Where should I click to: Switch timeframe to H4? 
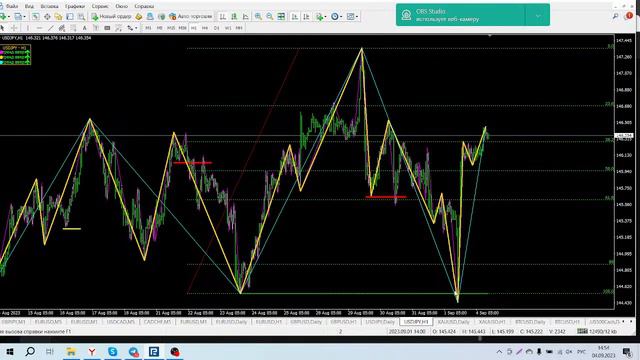click(205, 28)
